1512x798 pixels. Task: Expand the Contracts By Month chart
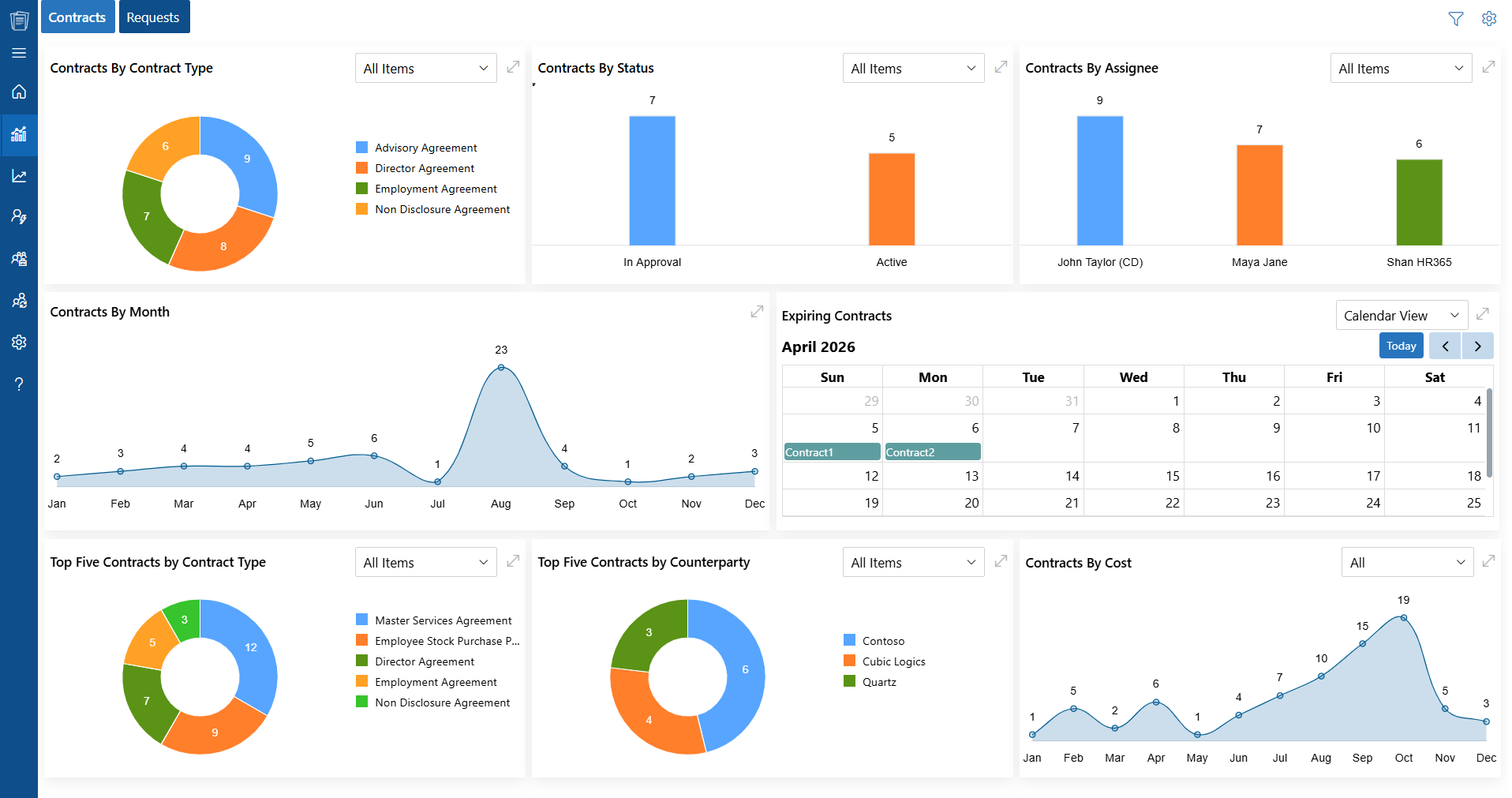point(757,312)
